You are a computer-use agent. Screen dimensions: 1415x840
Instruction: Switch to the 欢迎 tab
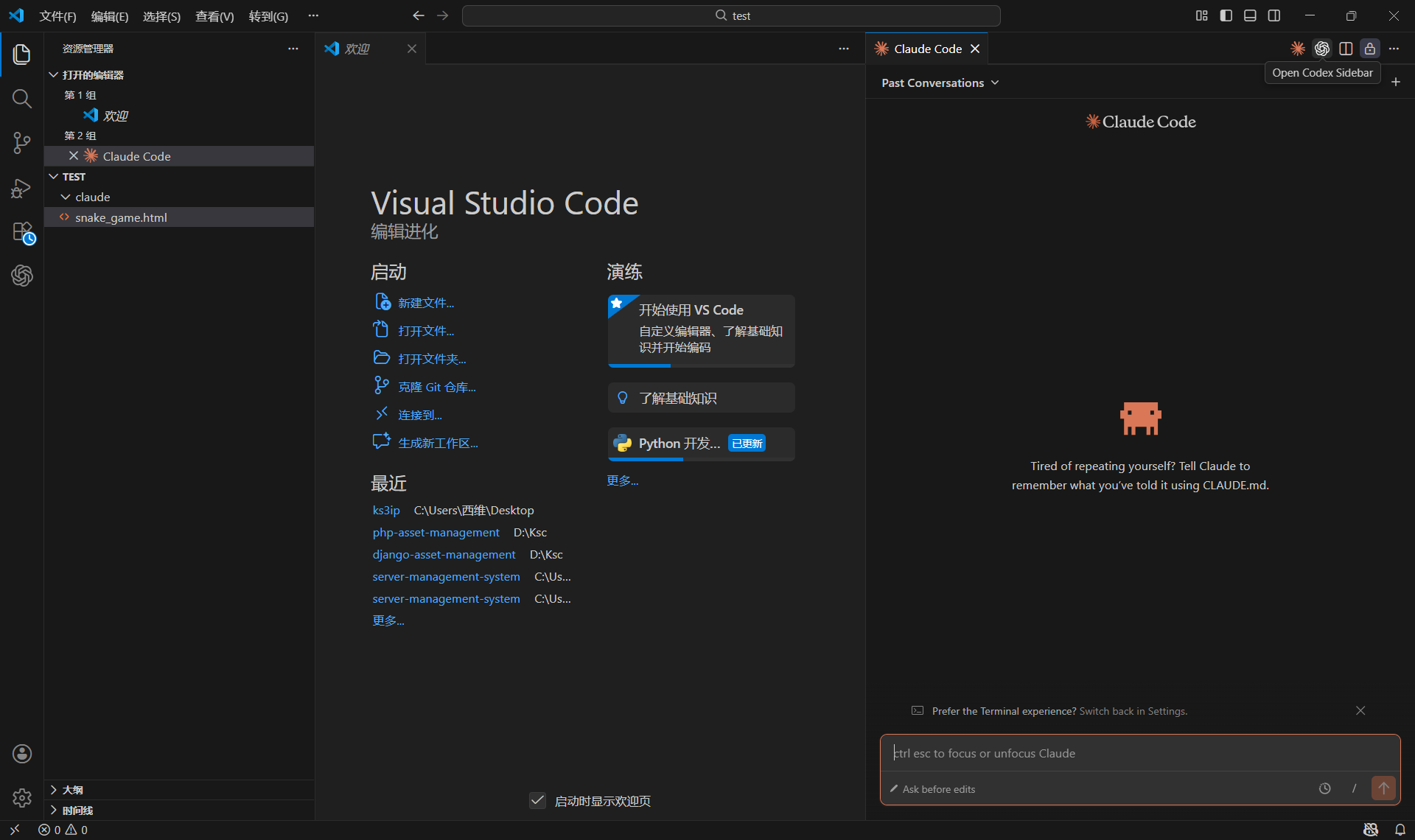(x=357, y=49)
